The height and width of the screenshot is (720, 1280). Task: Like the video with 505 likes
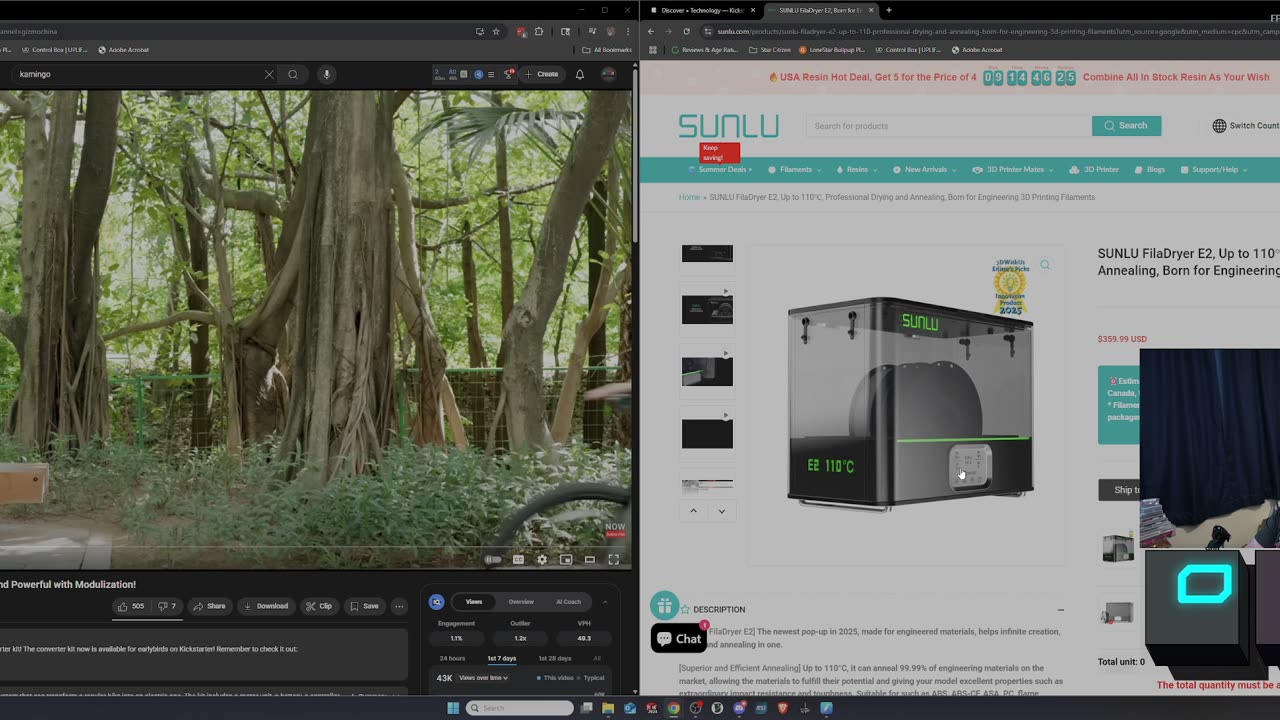[x=130, y=606]
